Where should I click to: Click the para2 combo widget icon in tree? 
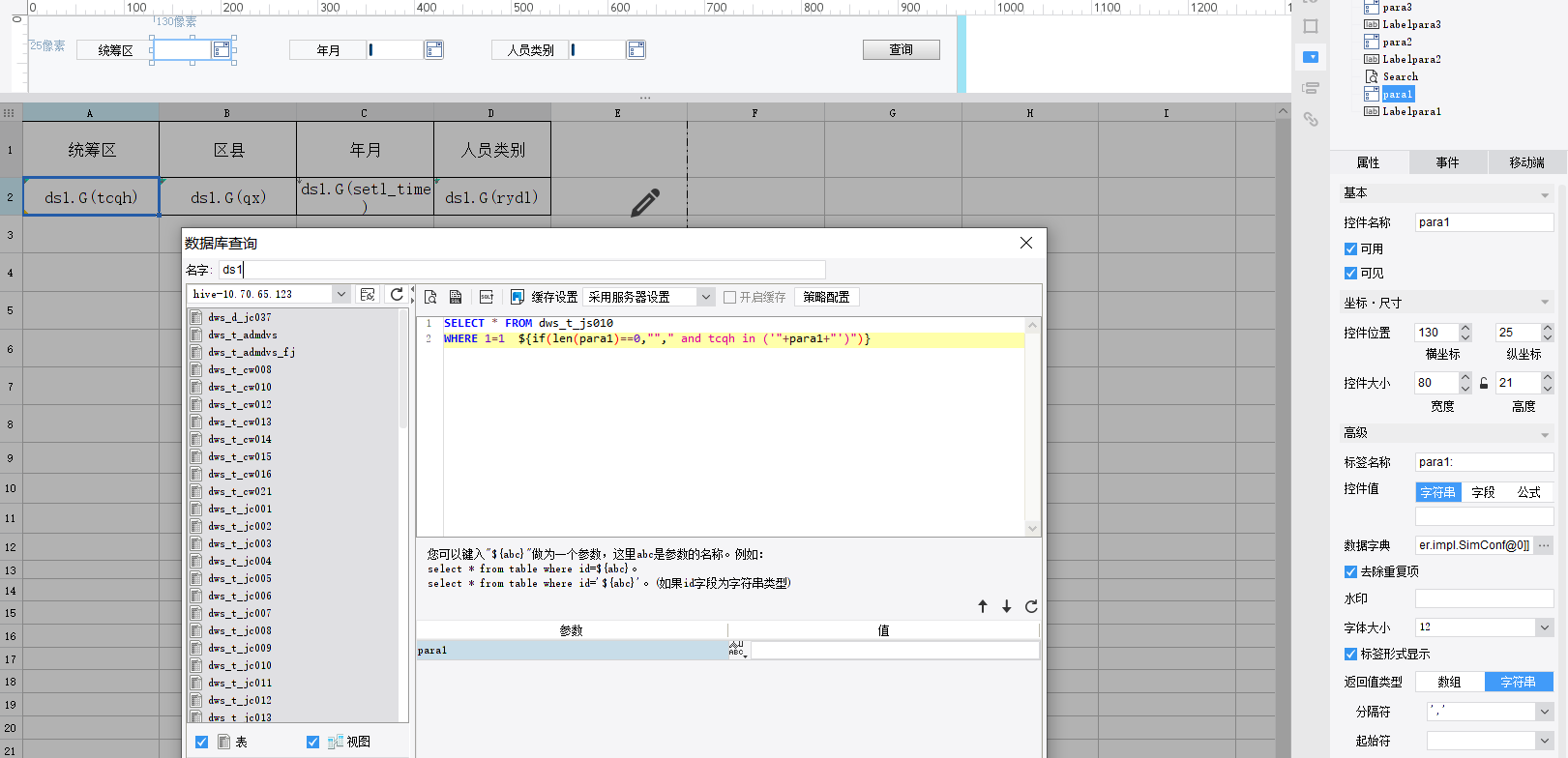[1371, 42]
